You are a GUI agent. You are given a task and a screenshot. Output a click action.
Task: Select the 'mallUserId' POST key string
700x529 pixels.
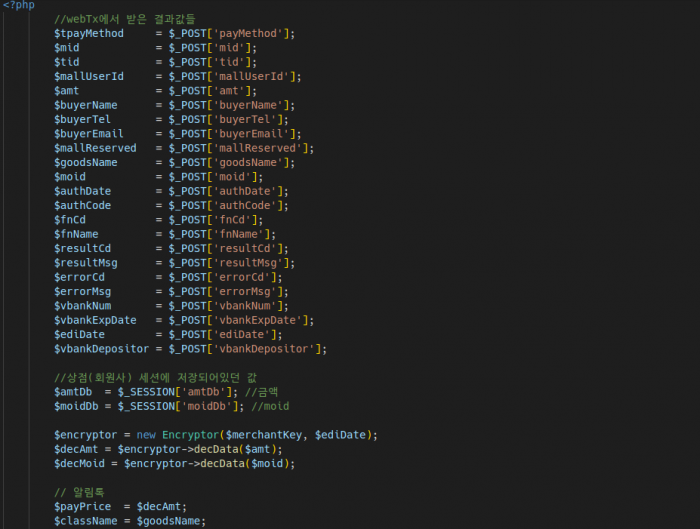254,76
